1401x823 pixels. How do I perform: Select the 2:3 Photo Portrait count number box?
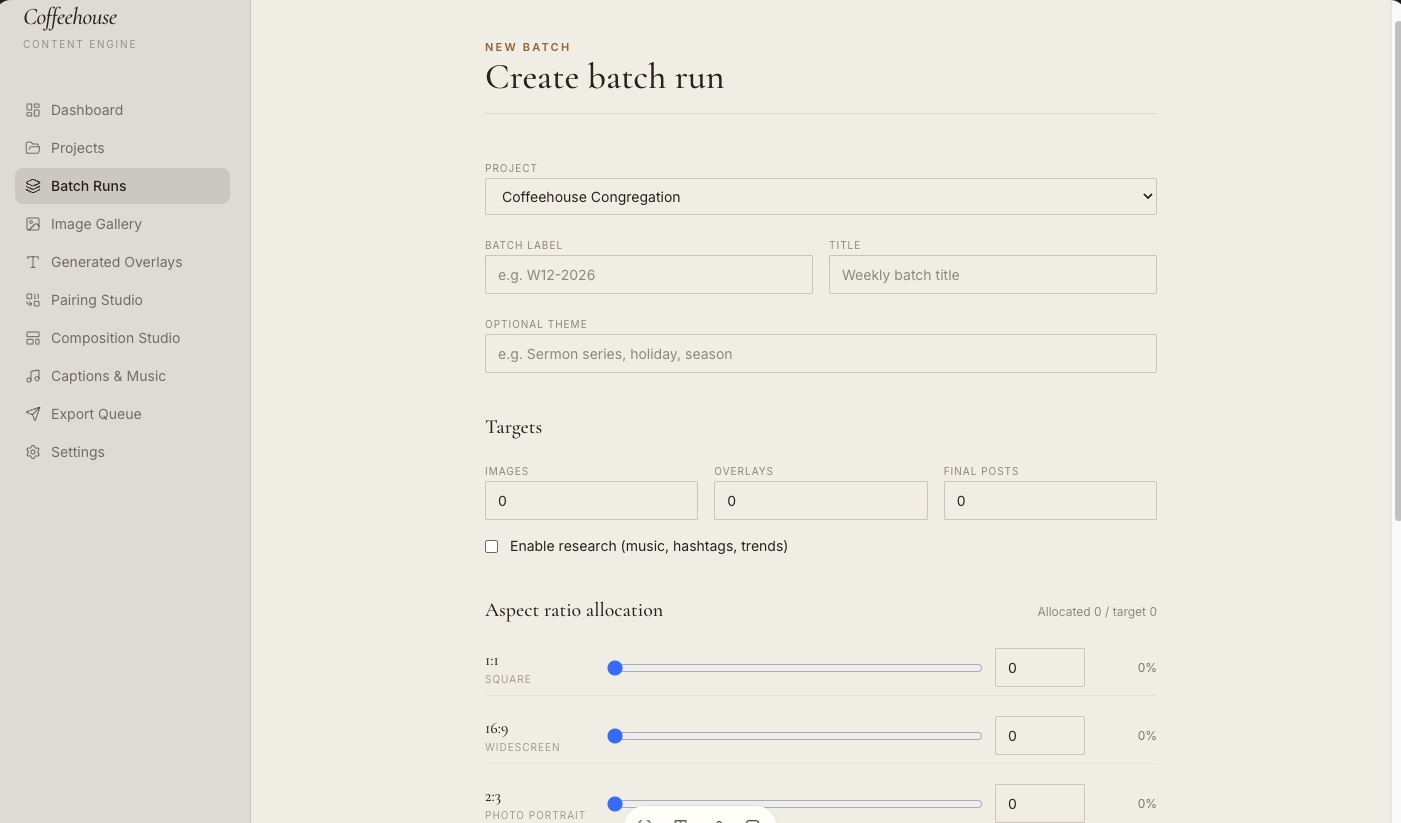tap(1039, 804)
